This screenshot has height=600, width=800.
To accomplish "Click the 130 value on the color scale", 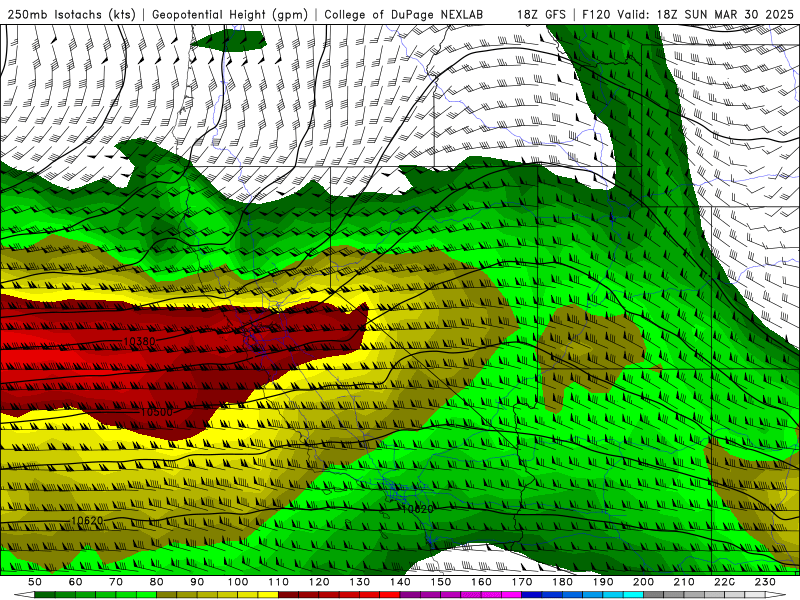I will (x=360, y=582).
